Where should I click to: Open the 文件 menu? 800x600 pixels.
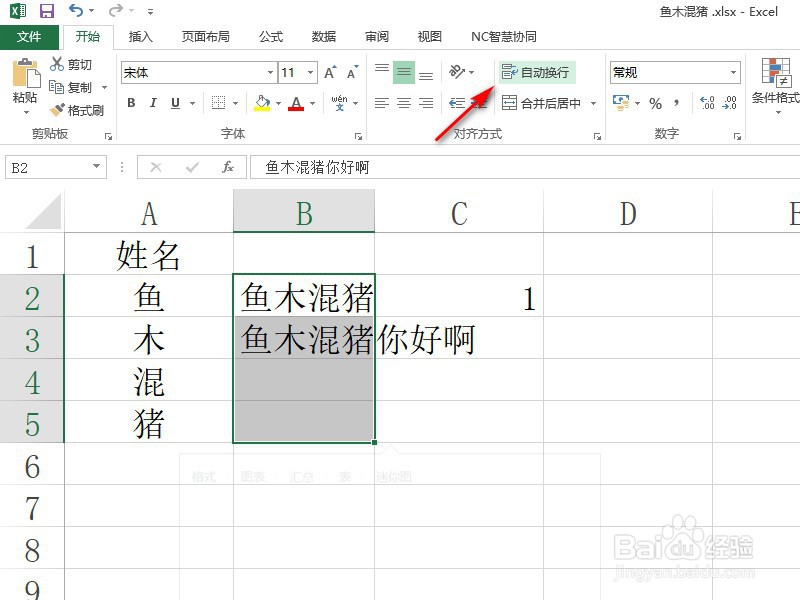coord(30,36)
